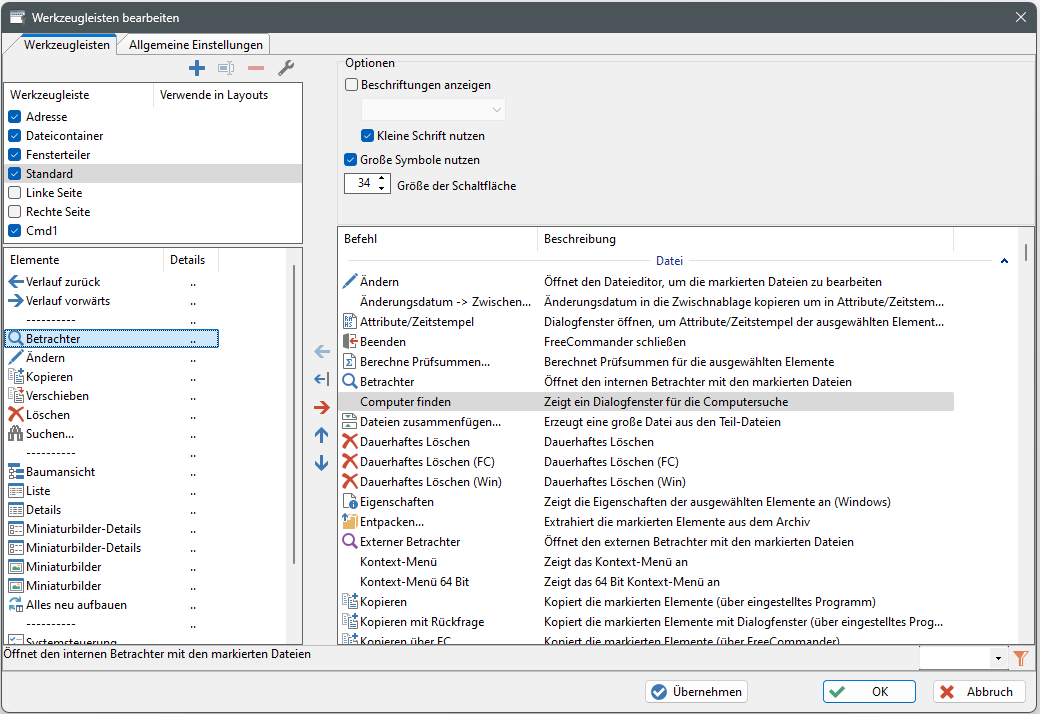This screenshot has width=1040, height=714.
Task: Move element up with blue up arrow
Action: pos(321,435)
